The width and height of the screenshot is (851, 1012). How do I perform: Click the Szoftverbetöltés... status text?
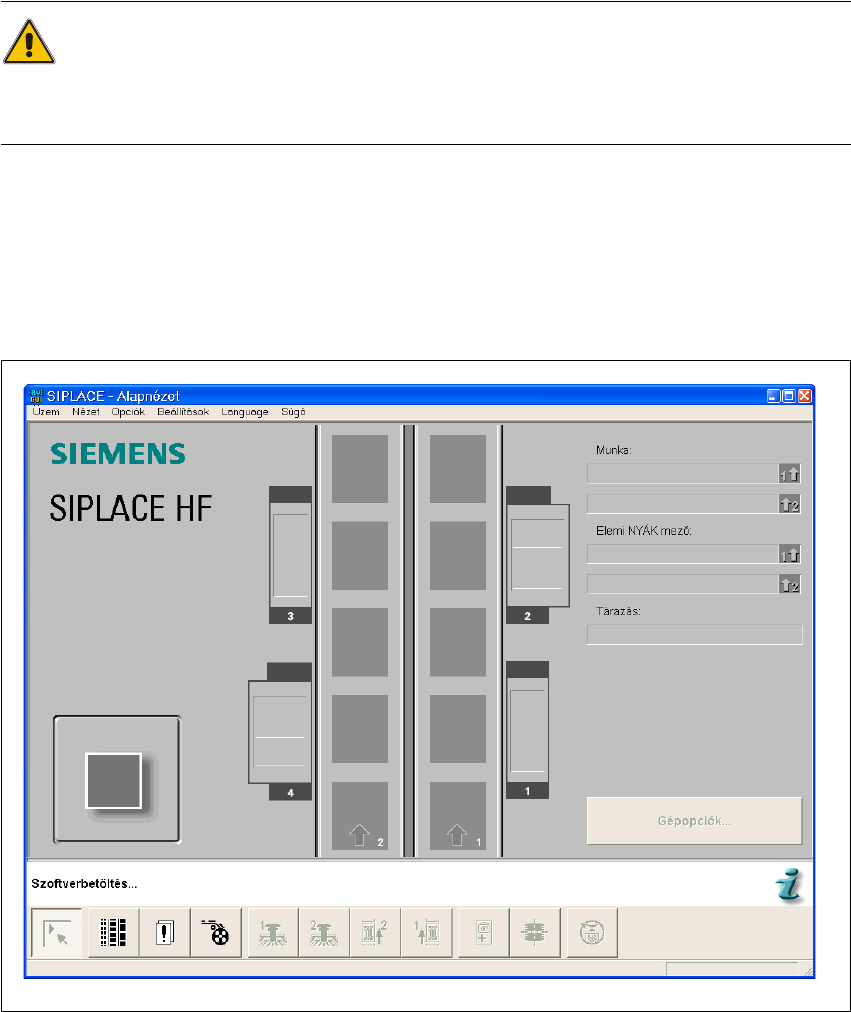(84, 884)
